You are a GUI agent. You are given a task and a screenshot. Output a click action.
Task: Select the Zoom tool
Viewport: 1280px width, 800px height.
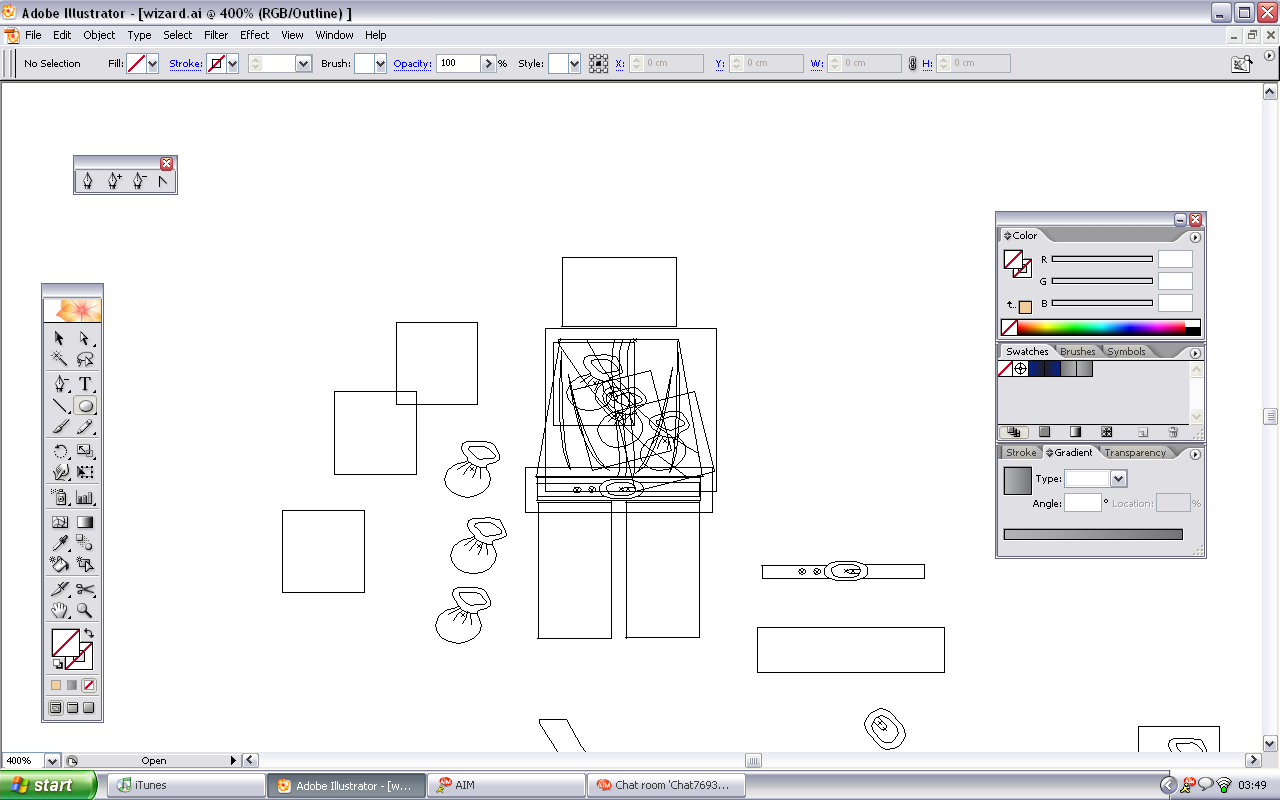pyautogui.click(x=85, y=609)
